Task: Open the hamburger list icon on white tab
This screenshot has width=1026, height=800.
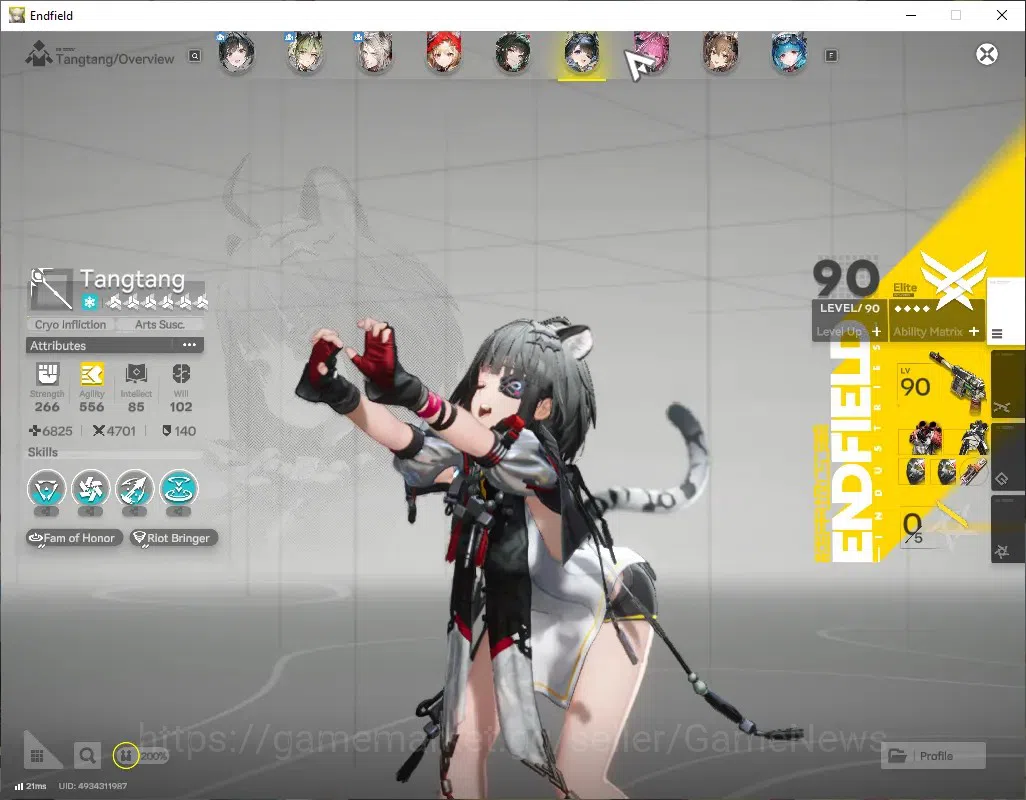Action: (x=997, y=334)
